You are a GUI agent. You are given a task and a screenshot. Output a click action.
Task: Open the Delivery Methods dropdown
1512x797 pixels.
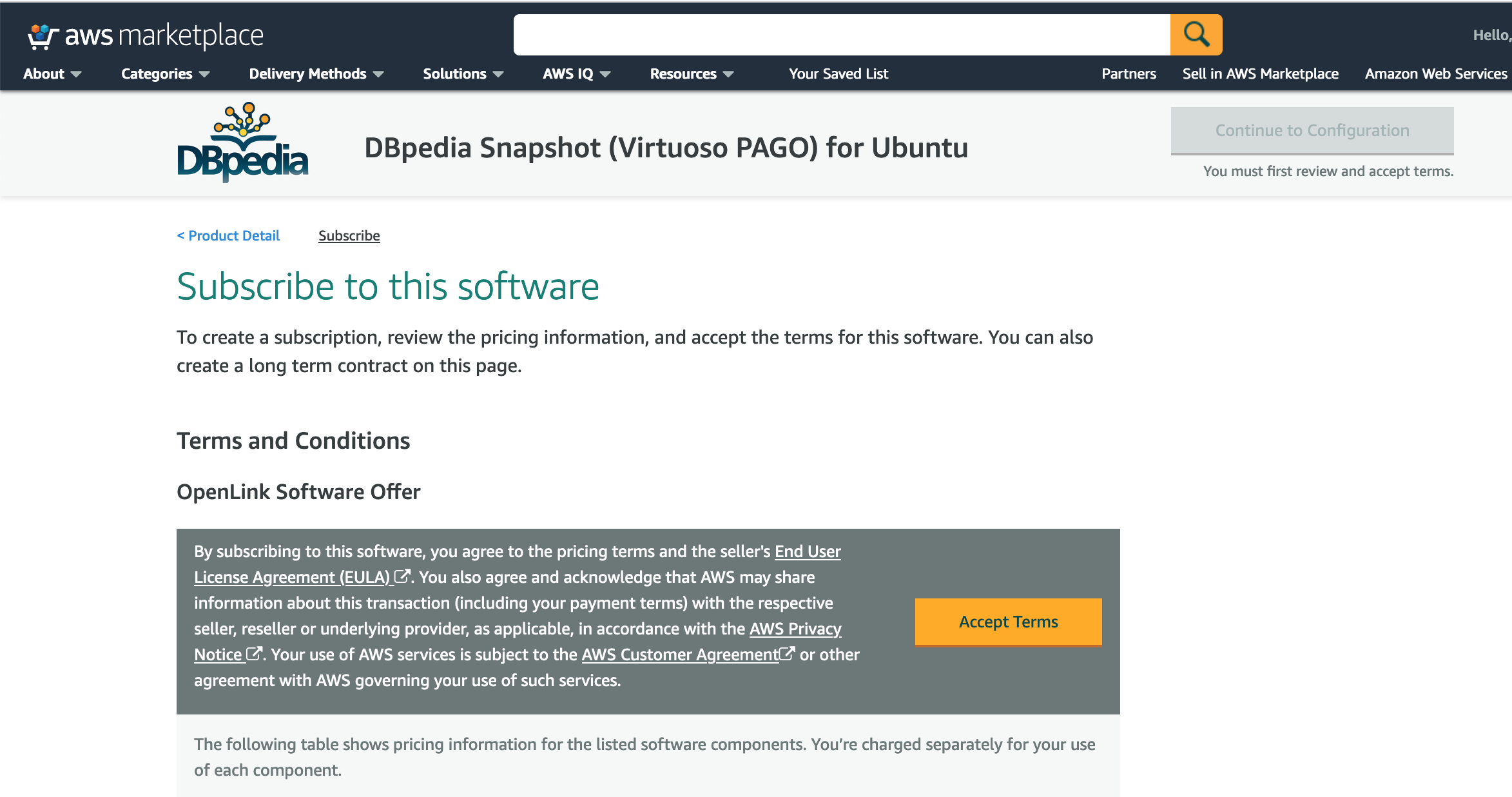coord(316,74)
